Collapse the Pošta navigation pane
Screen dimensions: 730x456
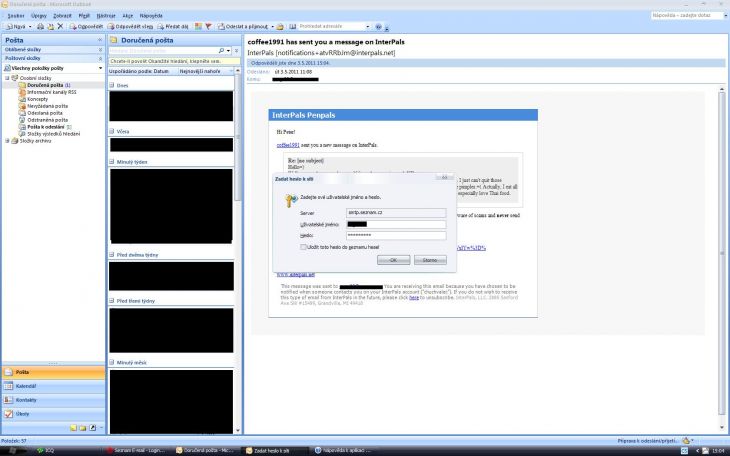tap(100, 41)
